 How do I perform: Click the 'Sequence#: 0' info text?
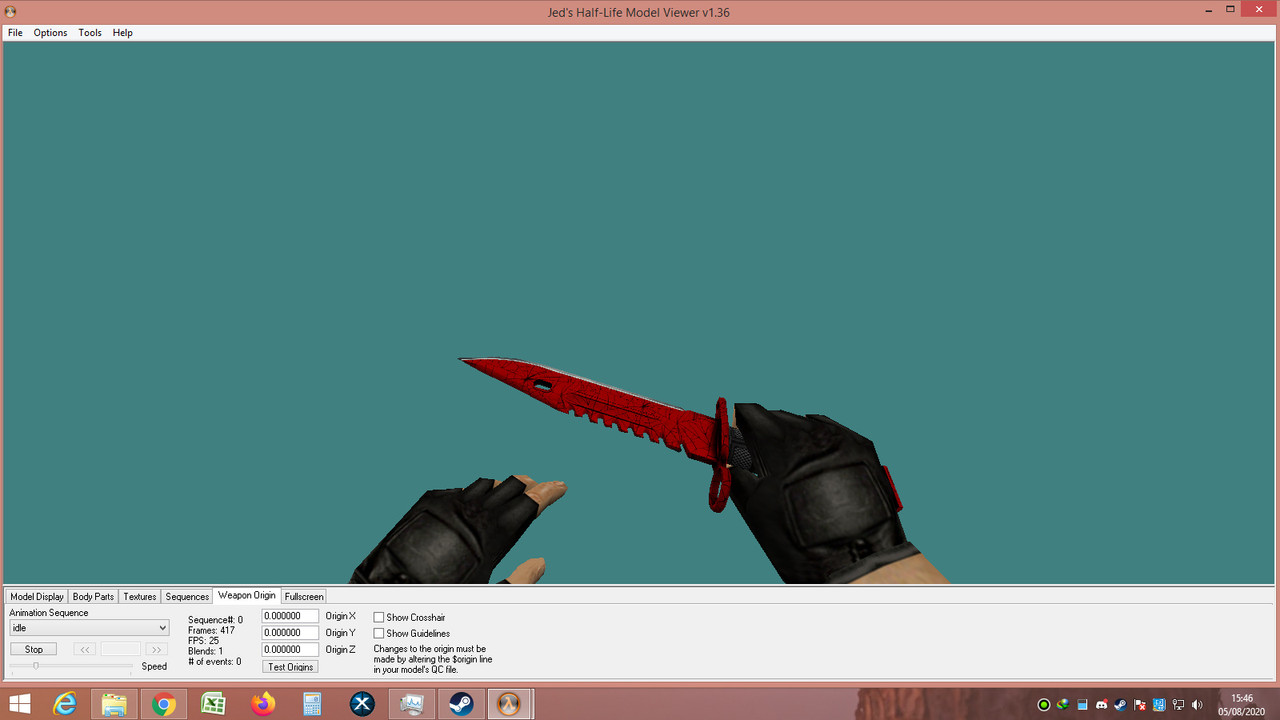(x=215, y=620)
